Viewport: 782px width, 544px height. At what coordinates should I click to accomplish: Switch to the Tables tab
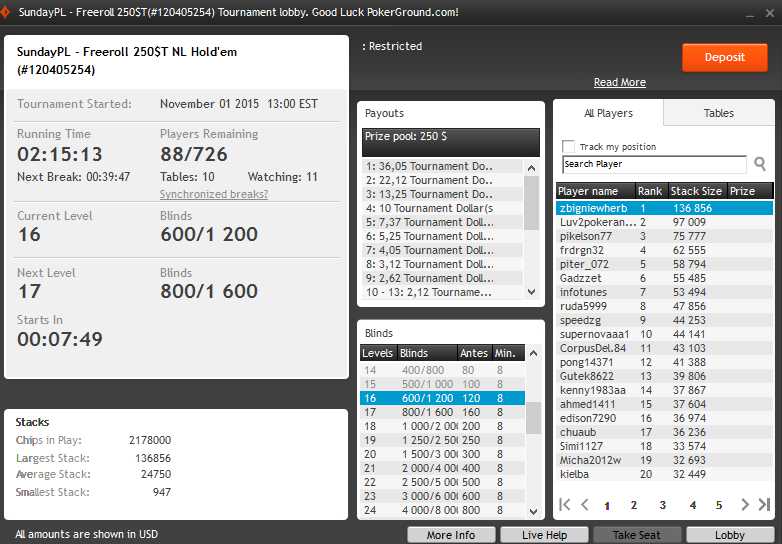[x=718, y=113]
